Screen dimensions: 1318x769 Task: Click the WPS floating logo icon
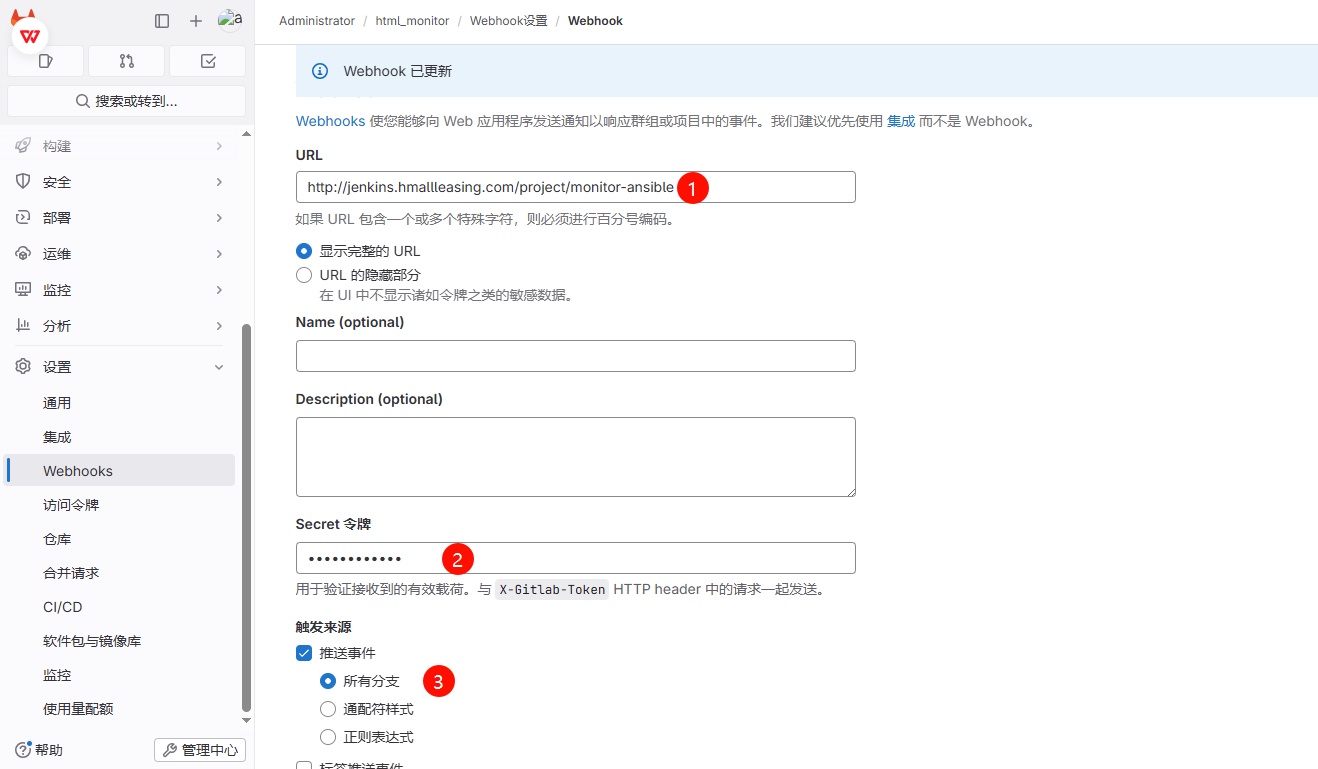pyautogui.click(x=30, y=36)
